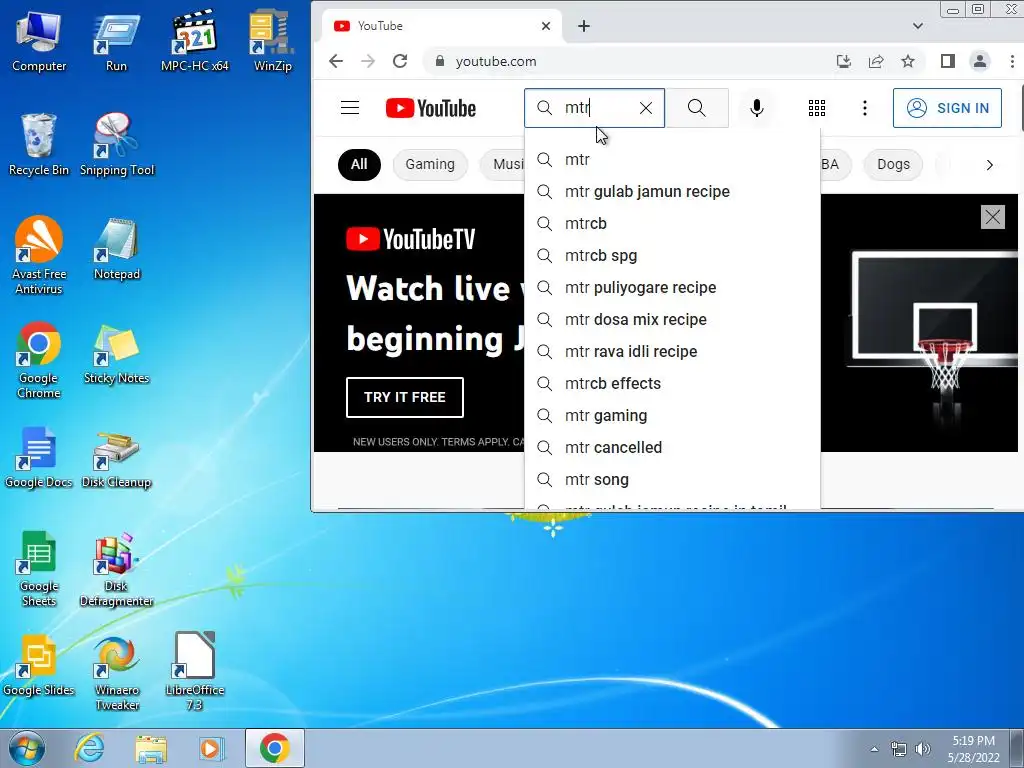Click the volume speaker tray icon

coord(922,749)
